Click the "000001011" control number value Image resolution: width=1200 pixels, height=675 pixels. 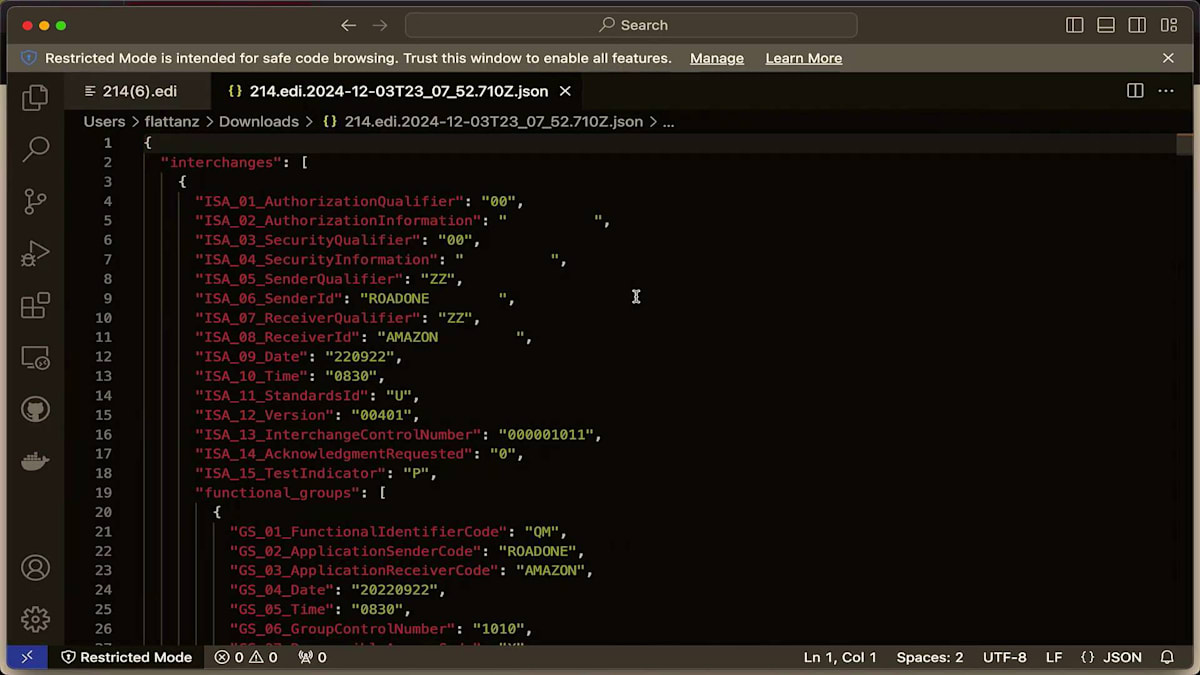(546, 434)
